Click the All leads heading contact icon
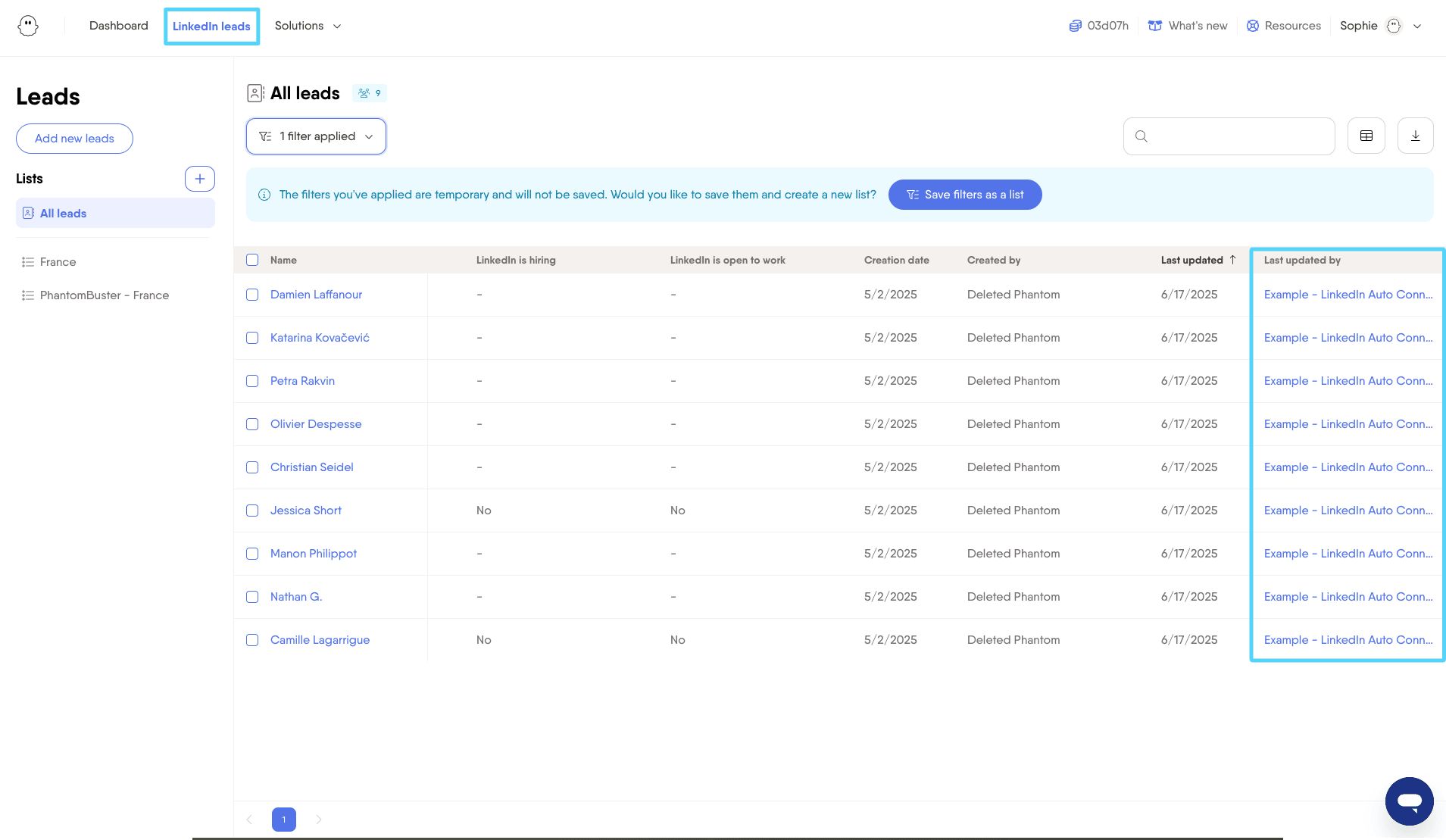 pos(255,93)
